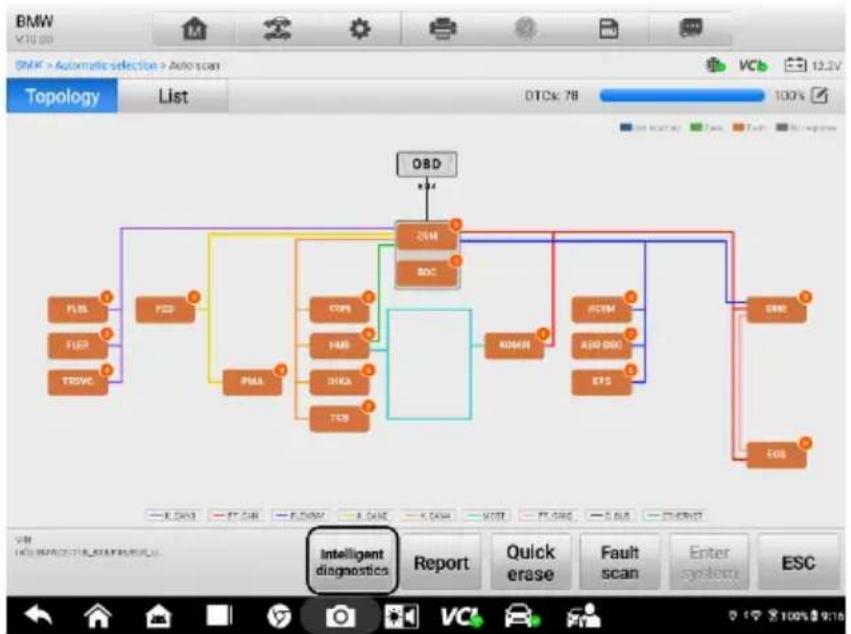
Task: Select the TCB module node
Action: [x=339, y=418]
